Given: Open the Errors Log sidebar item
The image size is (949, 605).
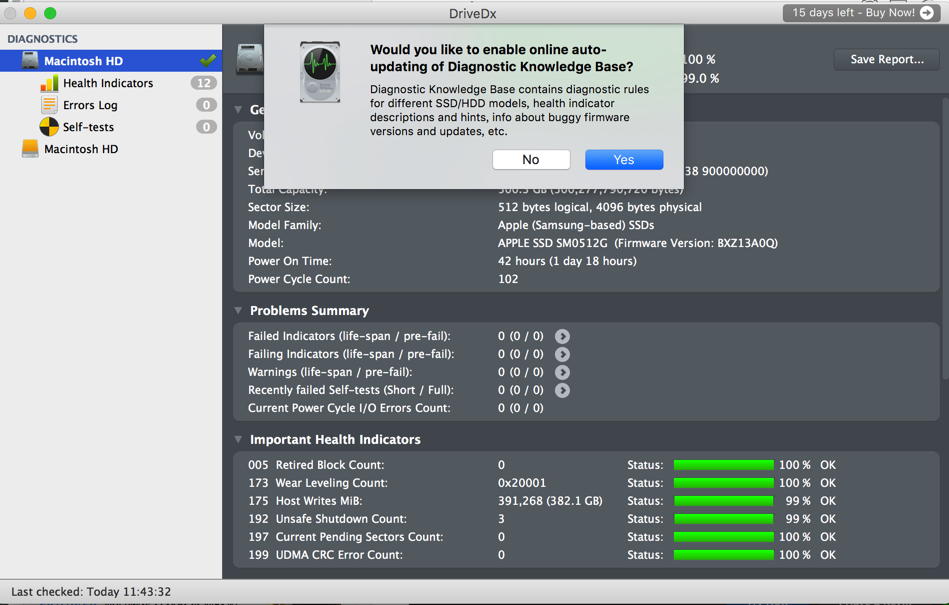Looking at the screenshot, I should [x=111, y=105].
